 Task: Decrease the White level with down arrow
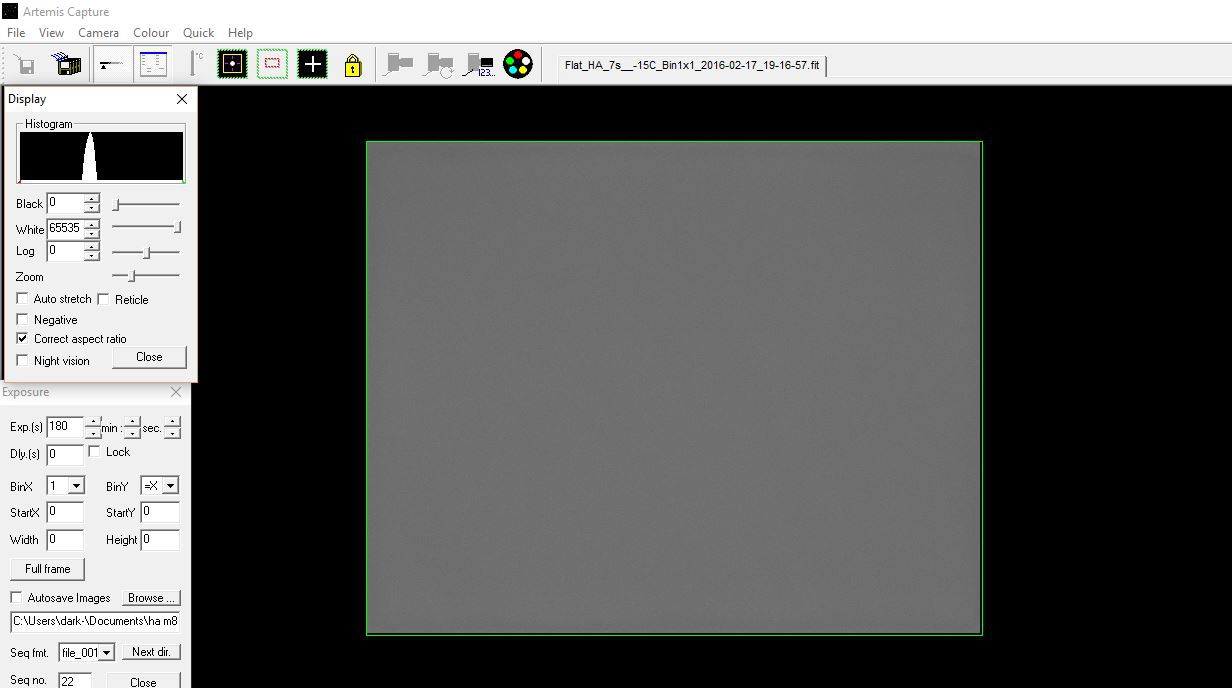[92, 234]
